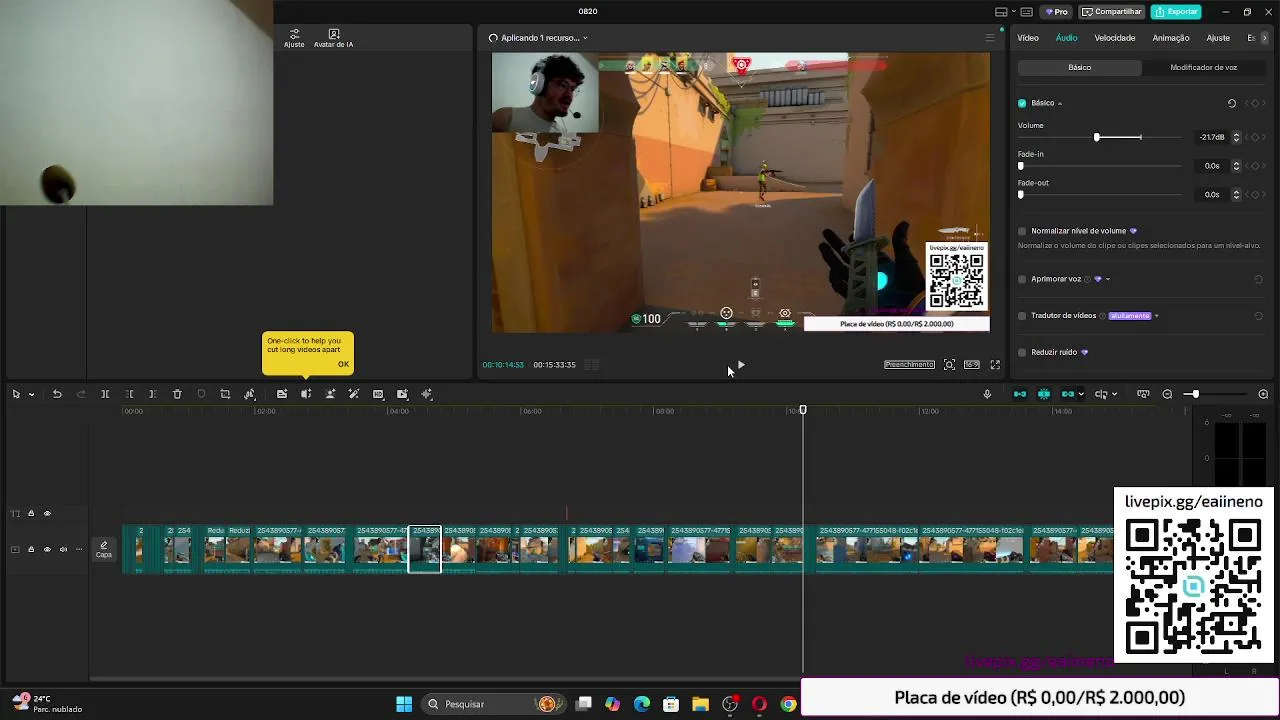1280x720 pixels.
Task: Adjust the Fade-in slider handle
Action: [x=1021, y=166]
